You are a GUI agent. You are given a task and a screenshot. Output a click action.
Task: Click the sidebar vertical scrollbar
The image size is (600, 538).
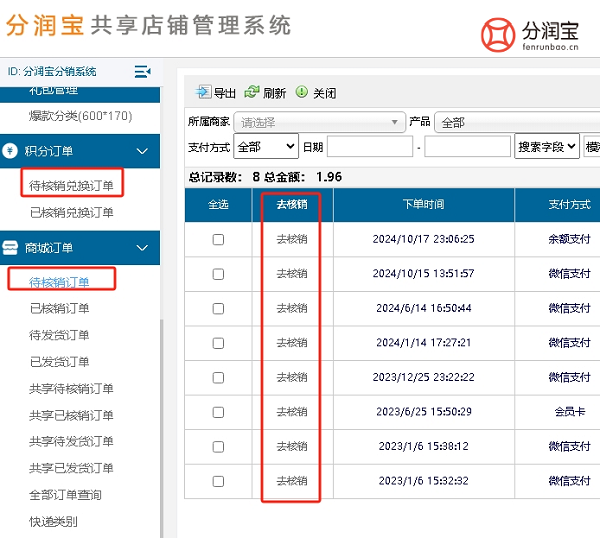pyautogui.click(x=162, y=420)
